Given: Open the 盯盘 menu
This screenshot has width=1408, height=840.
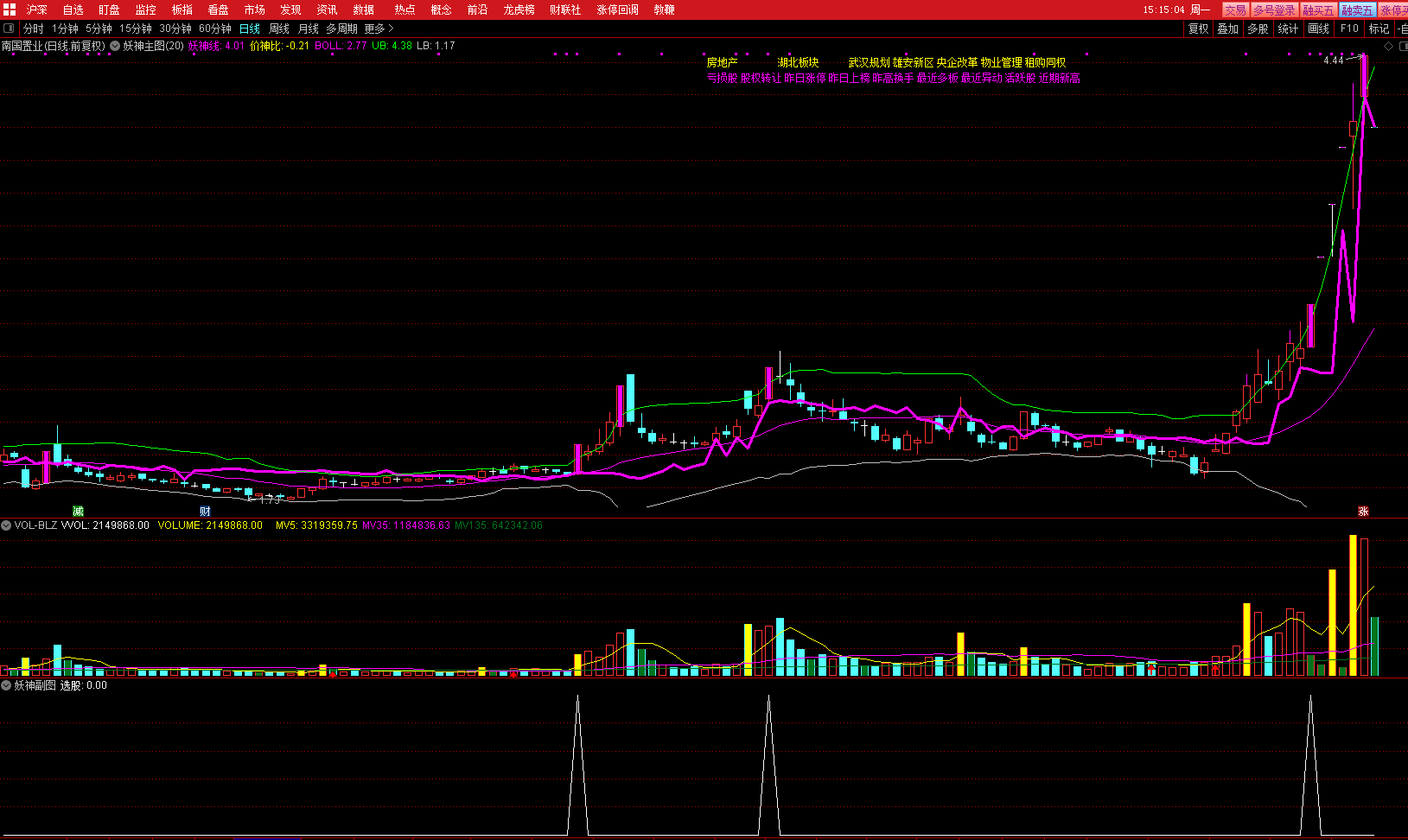Looking at the screenshot, I should pyautogui.click(x=109, y=10).
